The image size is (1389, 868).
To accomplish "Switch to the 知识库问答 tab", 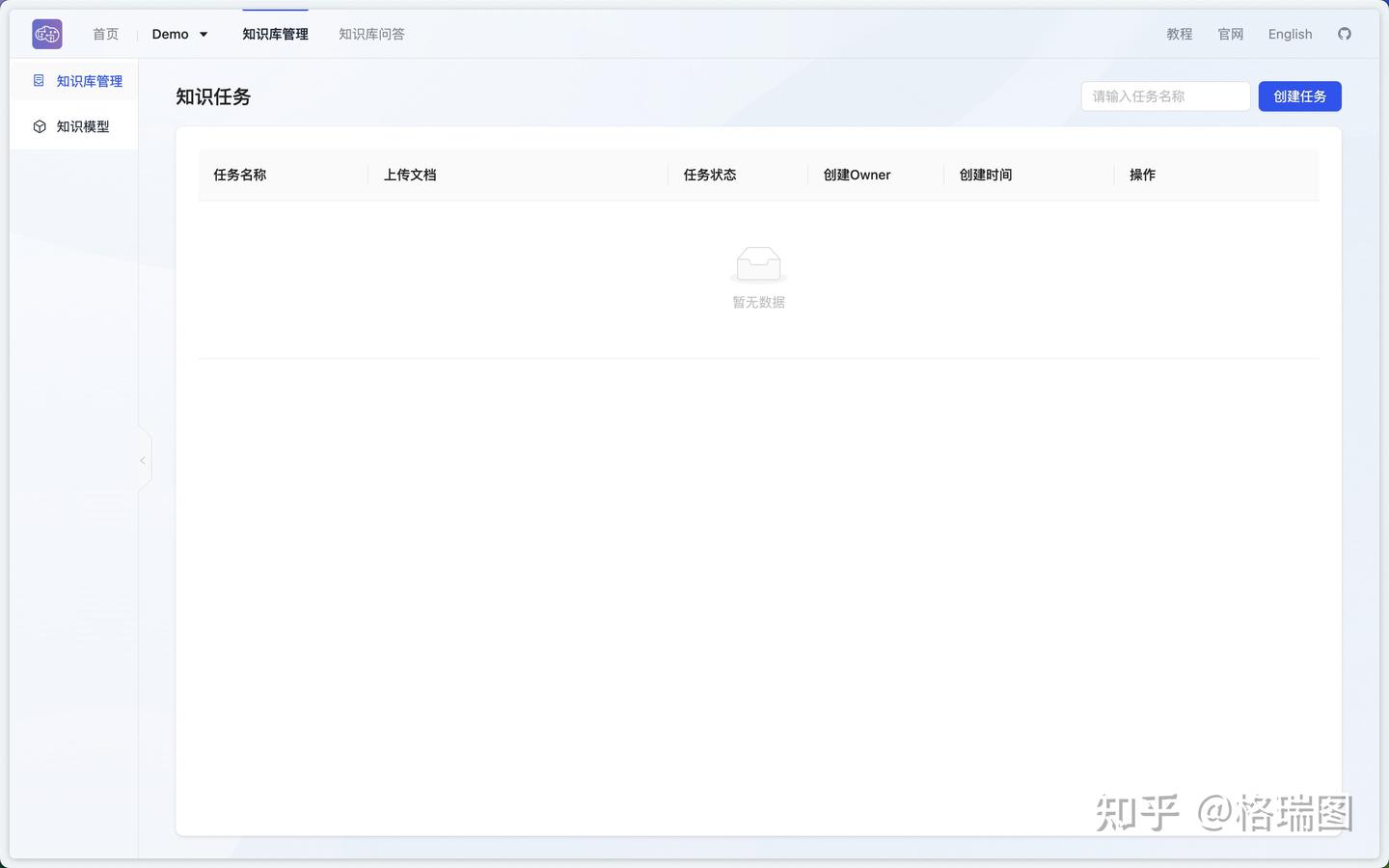I will coord(371,34).
